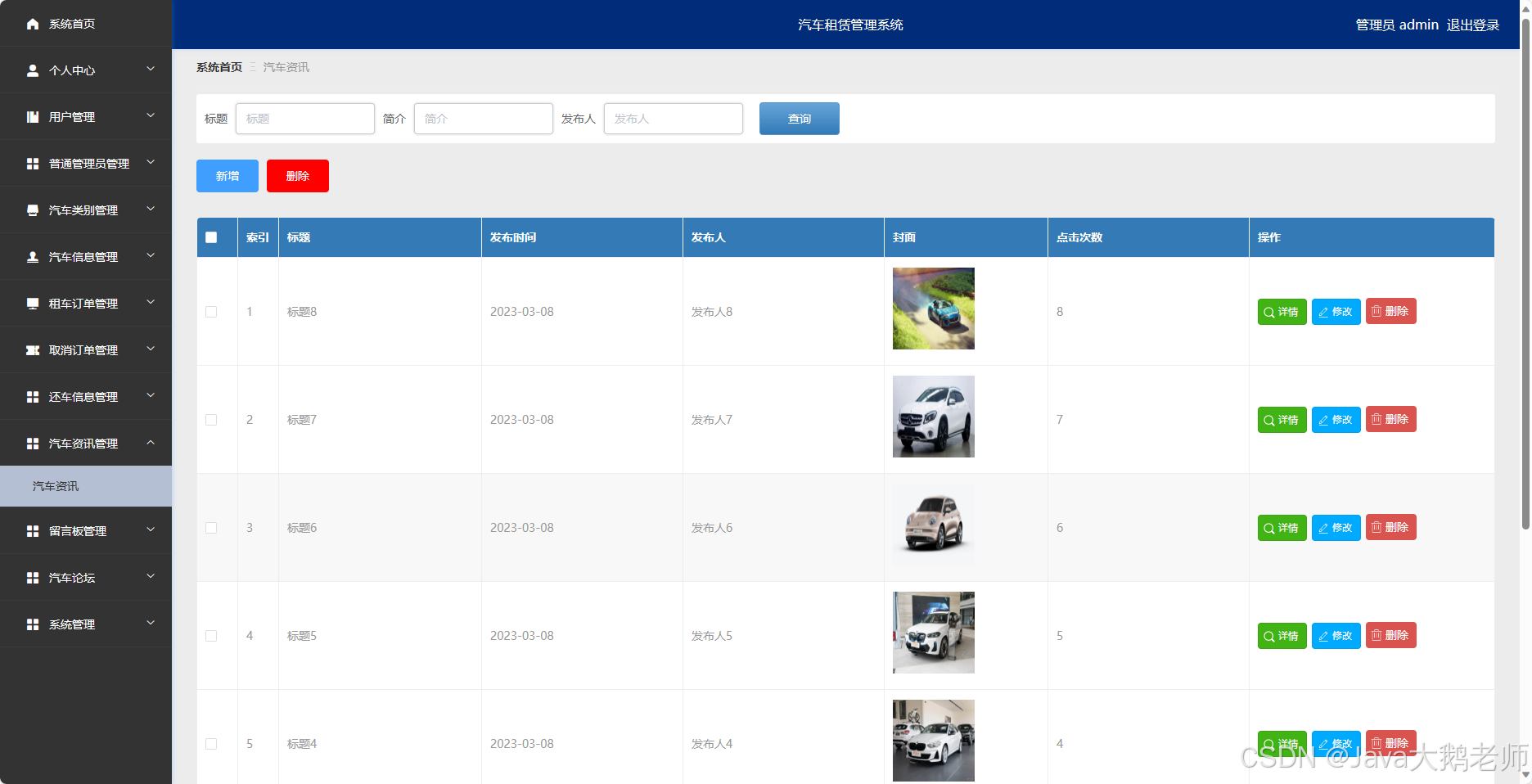The image size is (1532, 784).
Task: Click the ticket icon for 取消订单管理
Action: click(33, 350)
